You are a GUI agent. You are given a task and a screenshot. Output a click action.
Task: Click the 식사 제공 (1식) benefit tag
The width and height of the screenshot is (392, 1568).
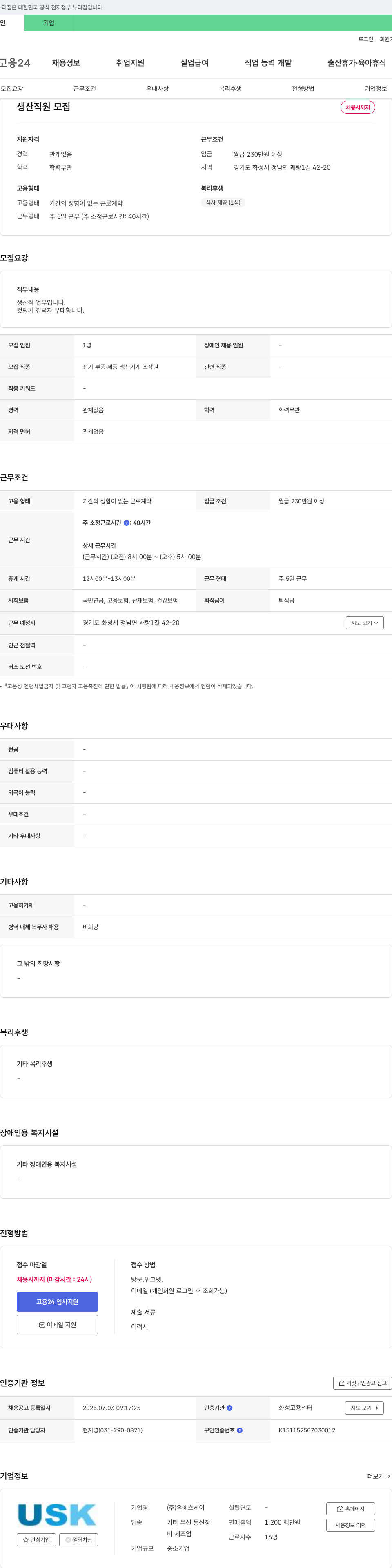[x=223, y=203]
